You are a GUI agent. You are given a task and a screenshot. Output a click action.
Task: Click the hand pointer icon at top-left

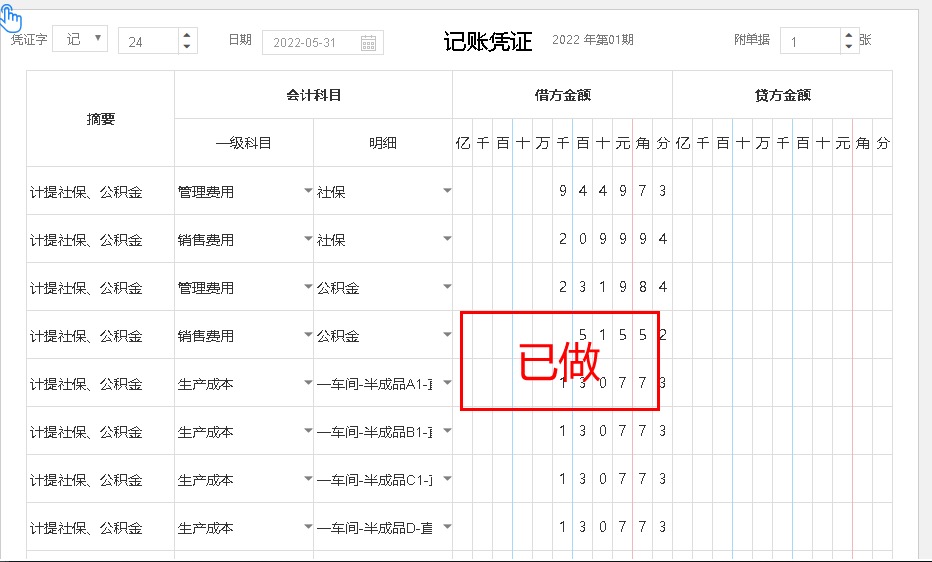[11, 17]
